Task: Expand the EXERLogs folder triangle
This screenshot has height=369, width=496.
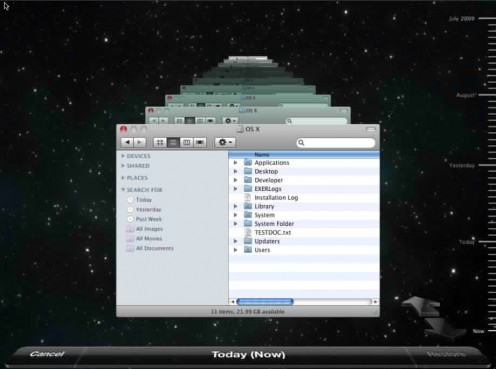Action: coord(235,189)
